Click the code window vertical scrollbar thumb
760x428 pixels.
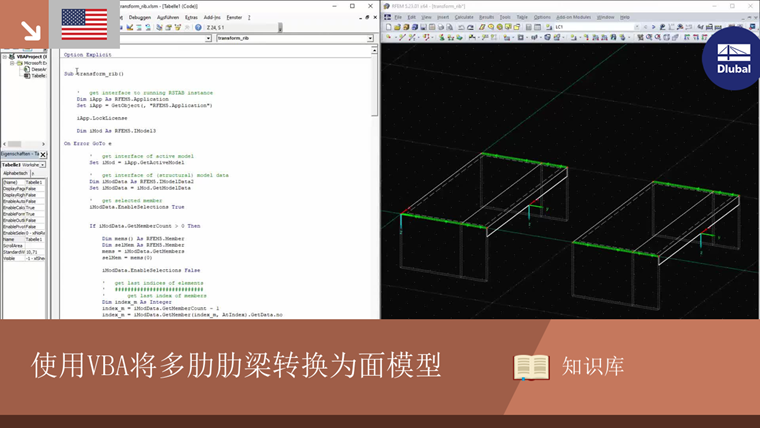pyautogui.click(x=374, y=85)
